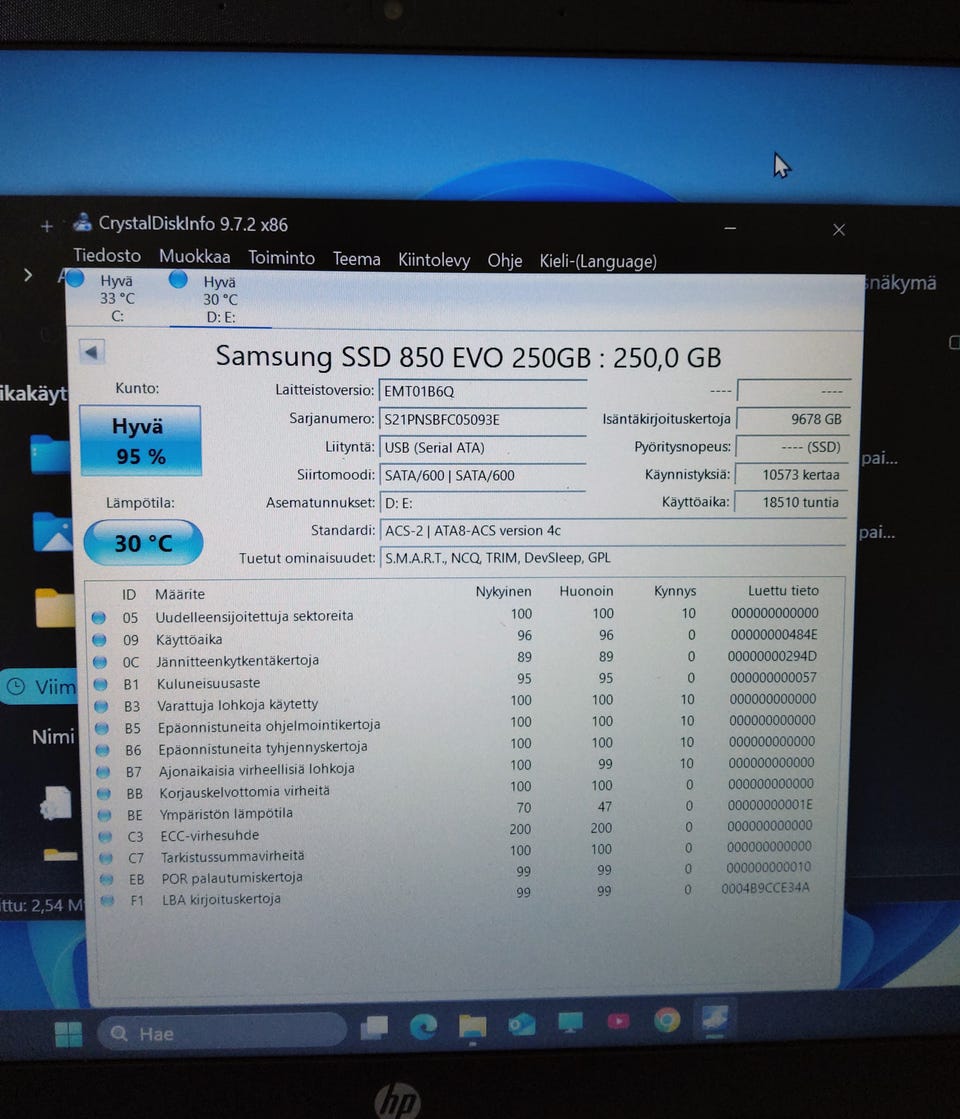Open the monitor icon app on the taskbar
The image size is (960, 1119).
coord(570,1023)
